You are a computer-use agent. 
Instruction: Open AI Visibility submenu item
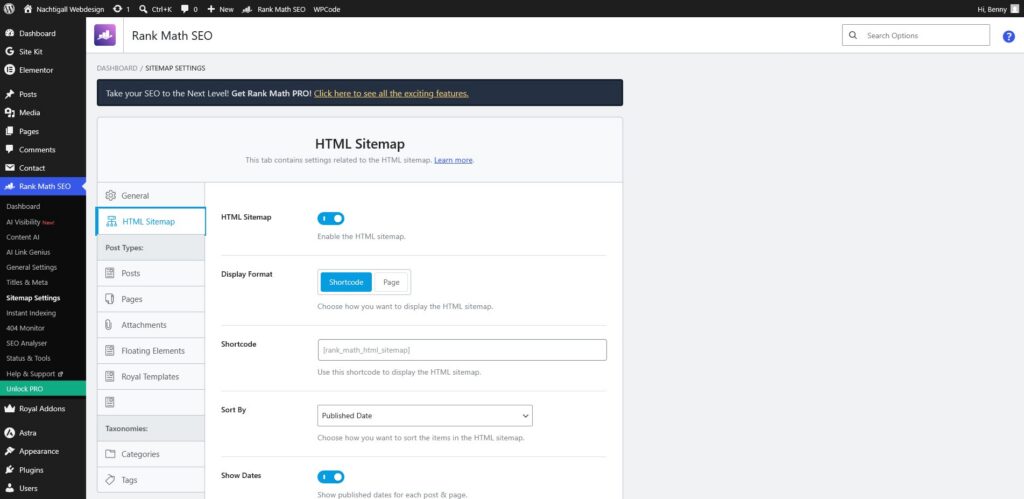(30, 222)
